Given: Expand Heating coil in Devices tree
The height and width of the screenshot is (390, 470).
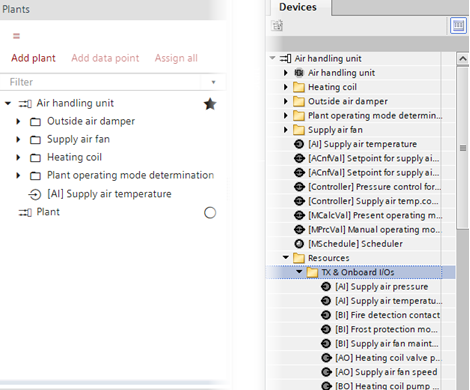Looking at the screenshot, I should click(x=286, y=87).
